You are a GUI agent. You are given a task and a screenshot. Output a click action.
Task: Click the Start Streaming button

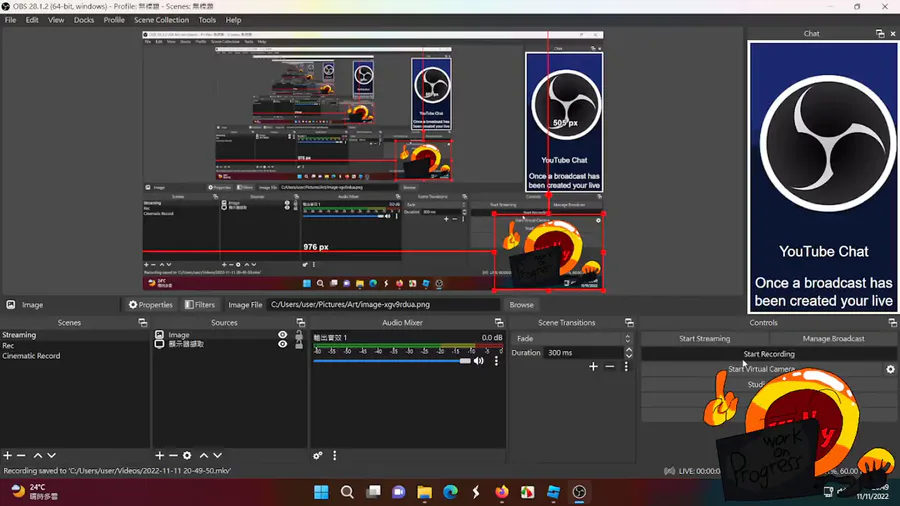tap(705, 338)
